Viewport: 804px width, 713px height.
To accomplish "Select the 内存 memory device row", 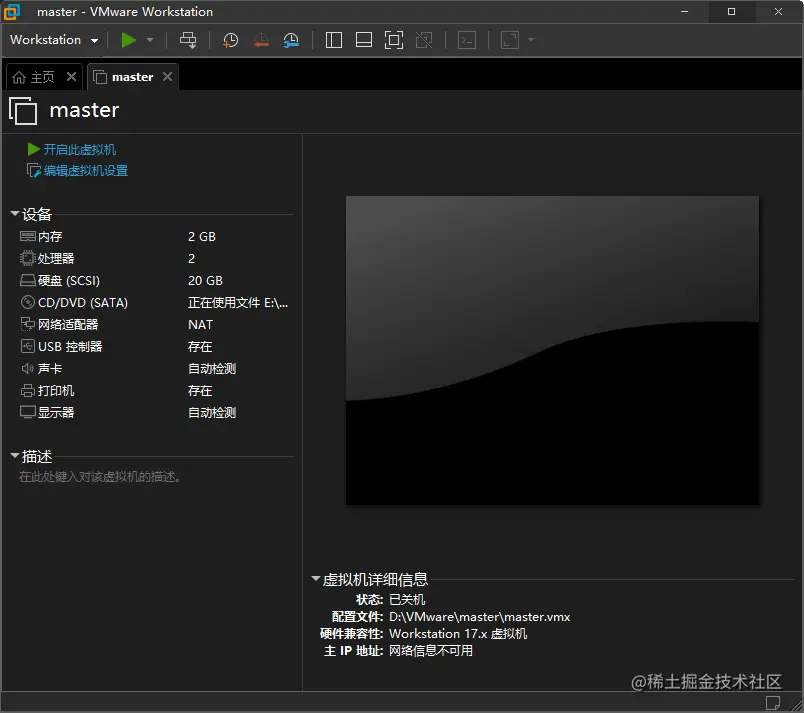I will point(154,236).
